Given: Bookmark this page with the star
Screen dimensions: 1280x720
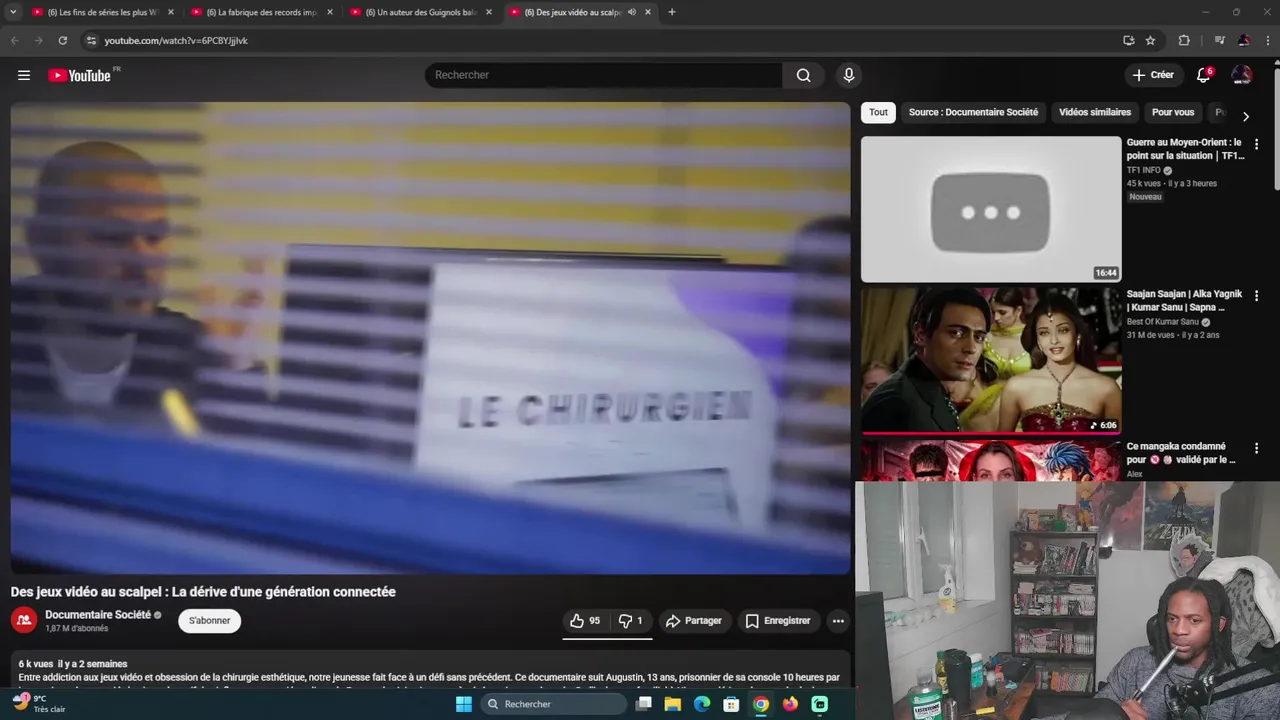Looking at the screenshot, I should 1150,40.
